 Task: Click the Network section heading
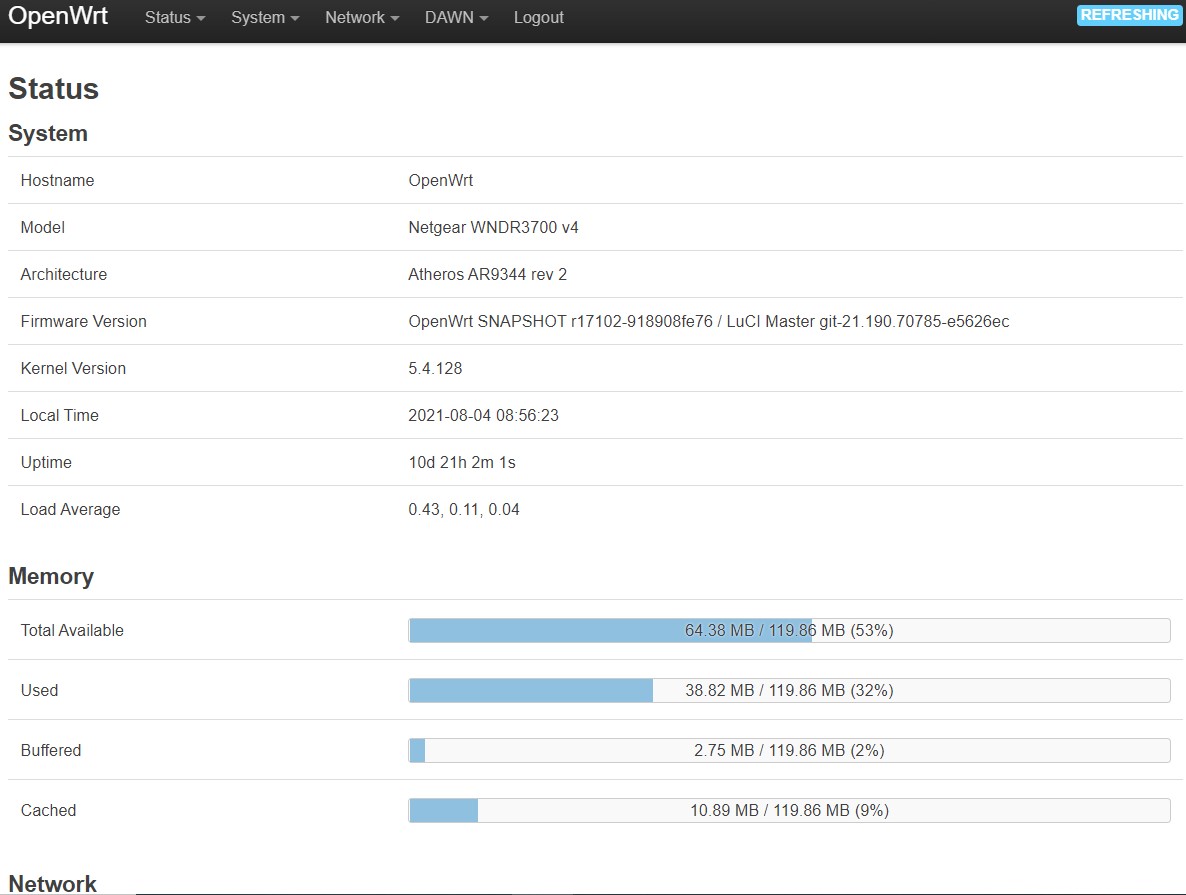tap(52, 883)
